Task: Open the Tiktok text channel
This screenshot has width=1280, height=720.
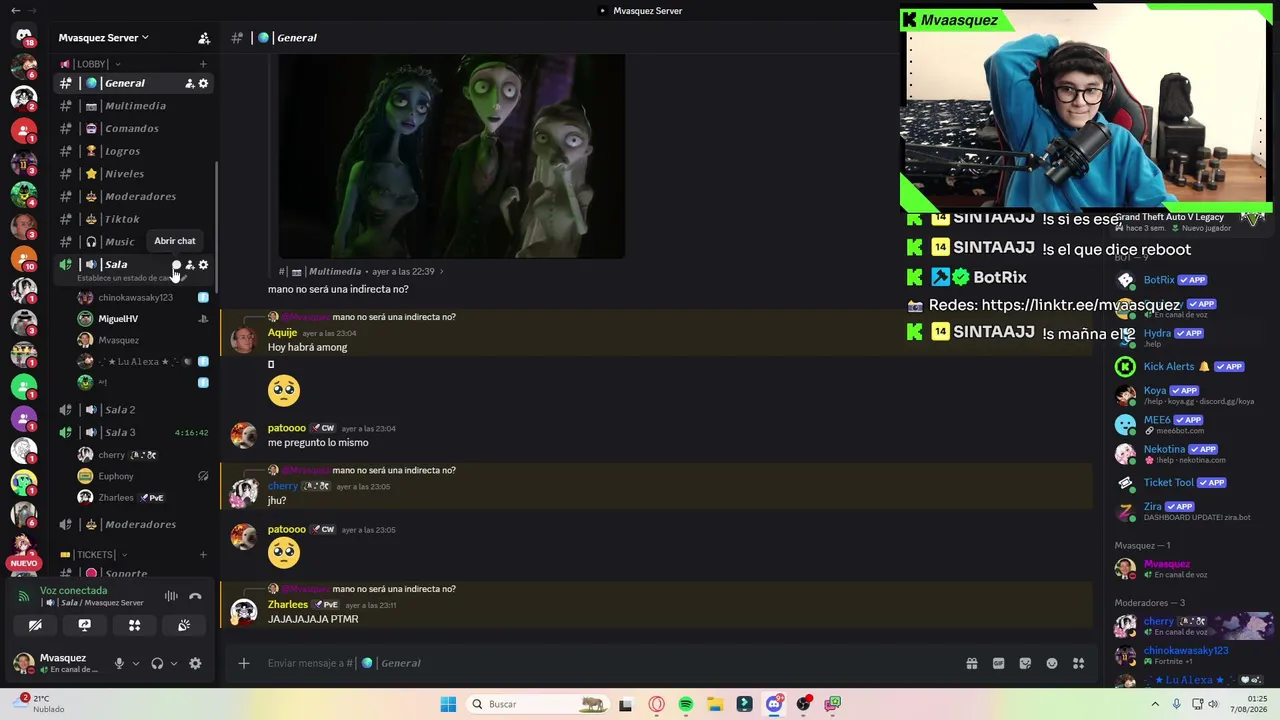Action: pos(134,219)
